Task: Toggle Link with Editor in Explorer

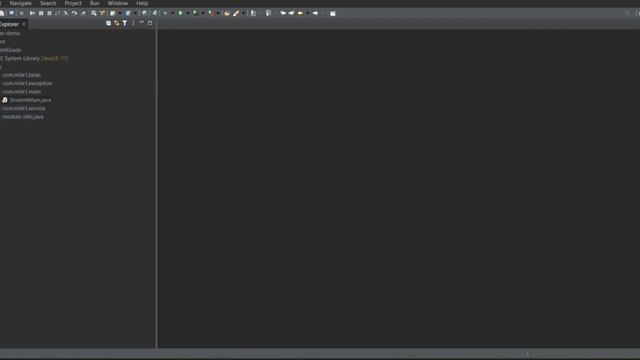Action: (116, 23)
